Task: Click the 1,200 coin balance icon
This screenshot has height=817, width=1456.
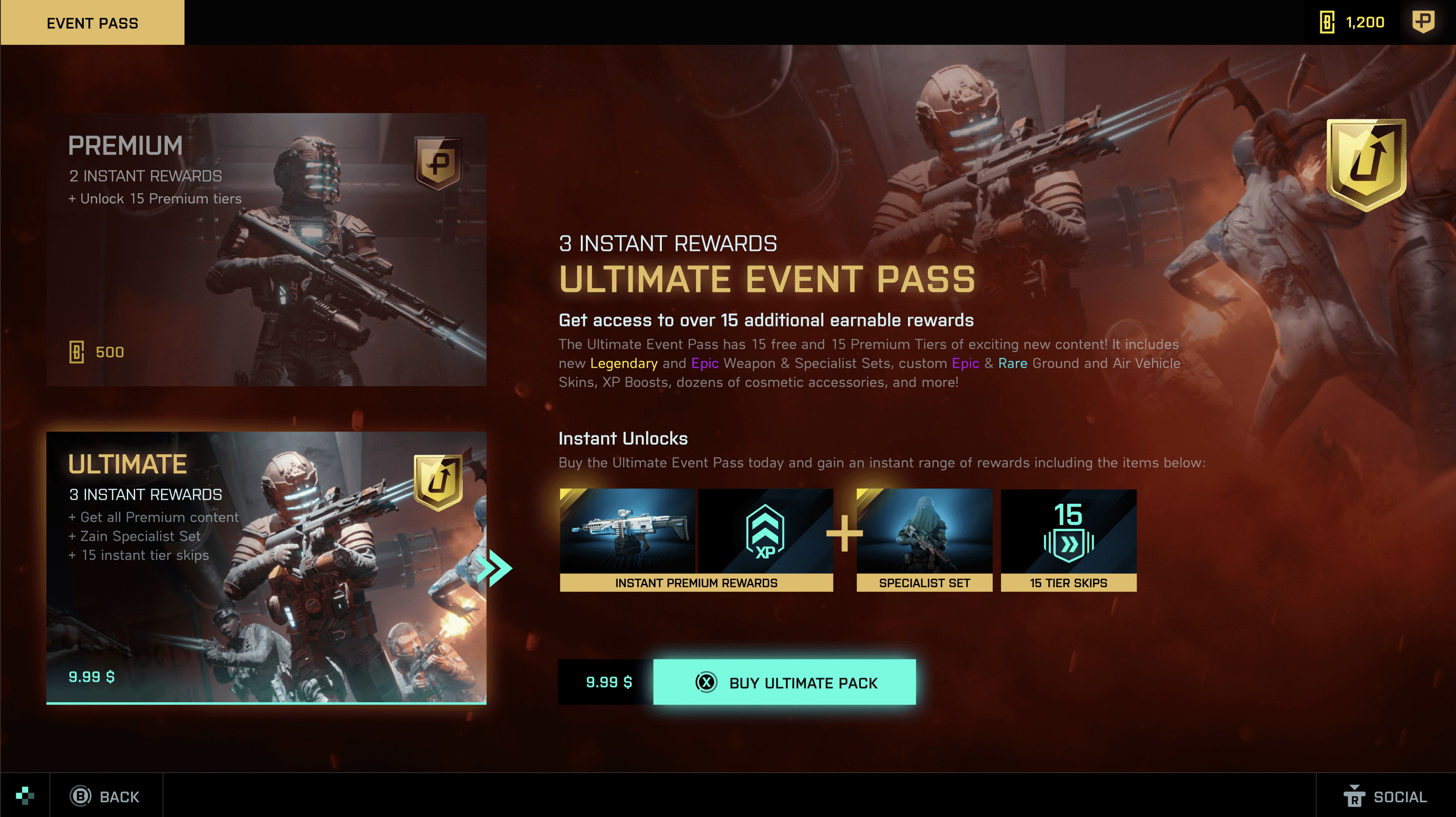Action: point(1327,23)
